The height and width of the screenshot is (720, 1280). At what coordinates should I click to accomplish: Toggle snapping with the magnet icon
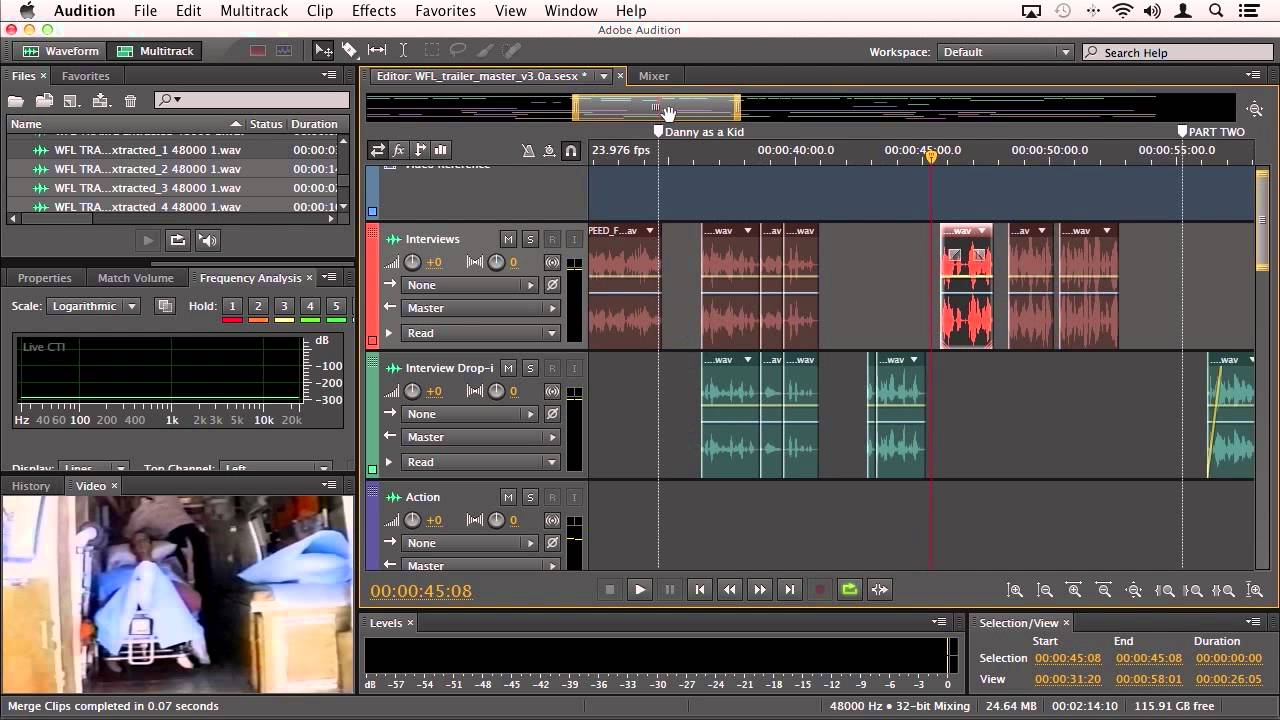(571, 150)
